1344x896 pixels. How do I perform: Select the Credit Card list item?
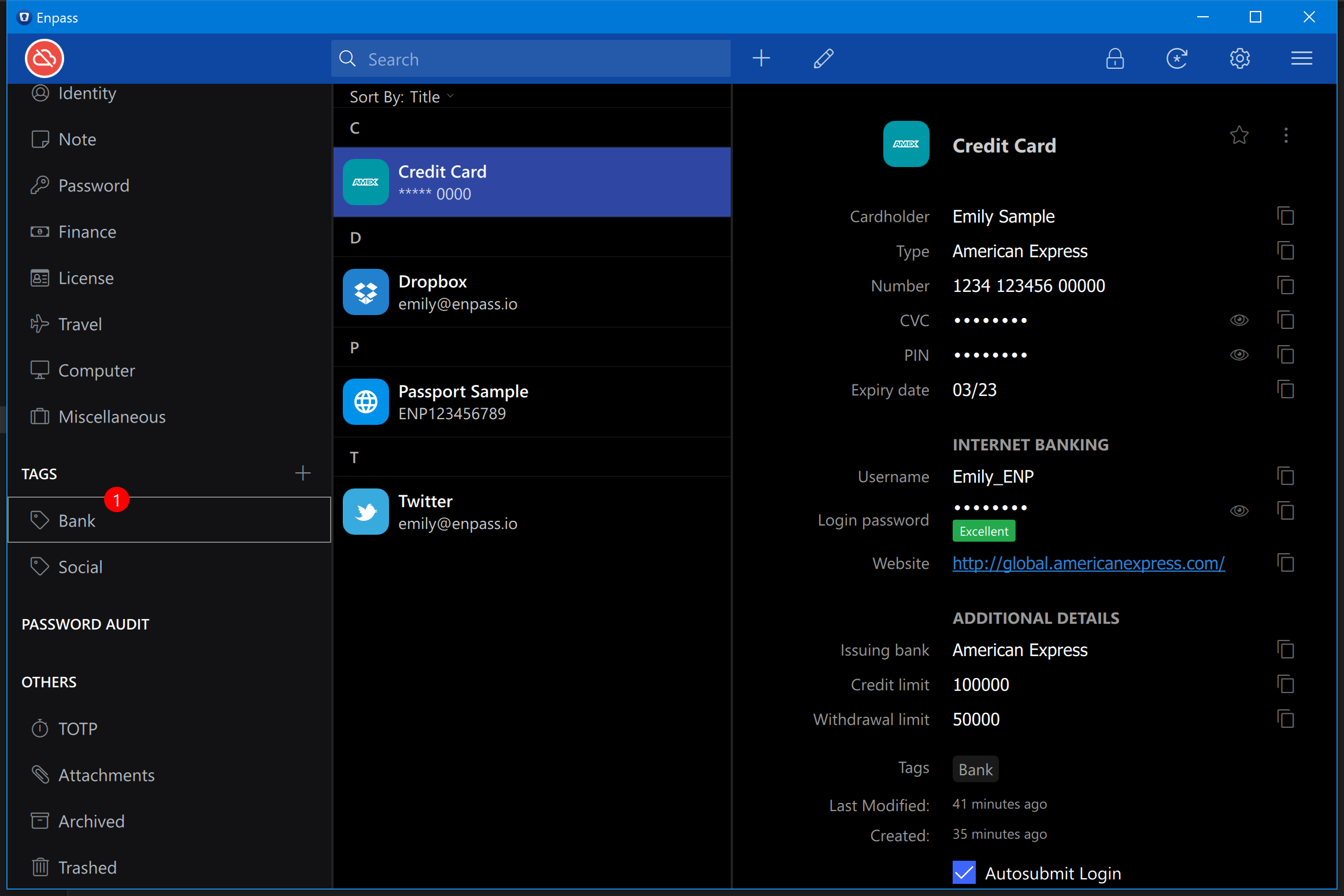(532, 182)
